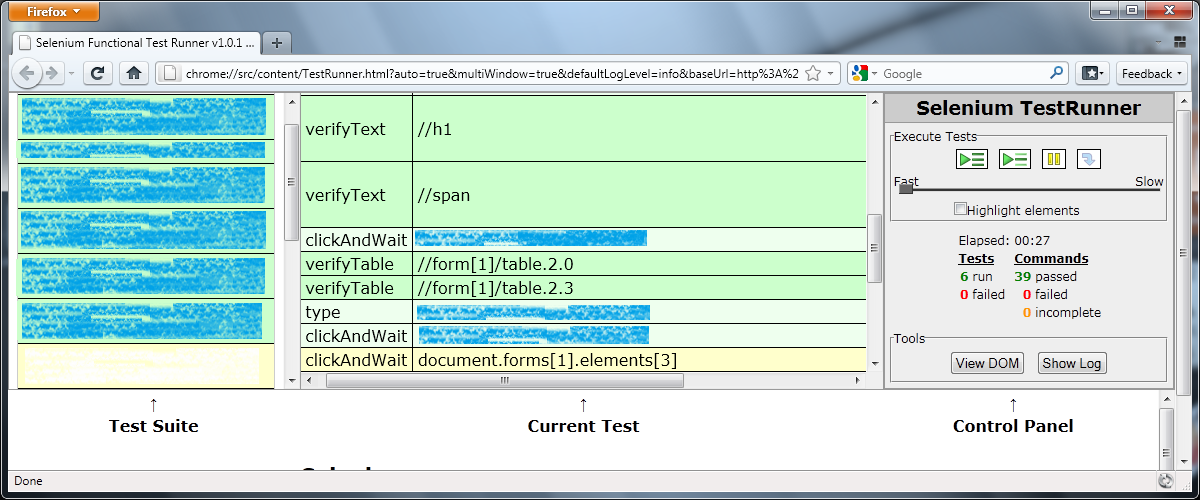Click the Test Suite caption

coord(153,426)
